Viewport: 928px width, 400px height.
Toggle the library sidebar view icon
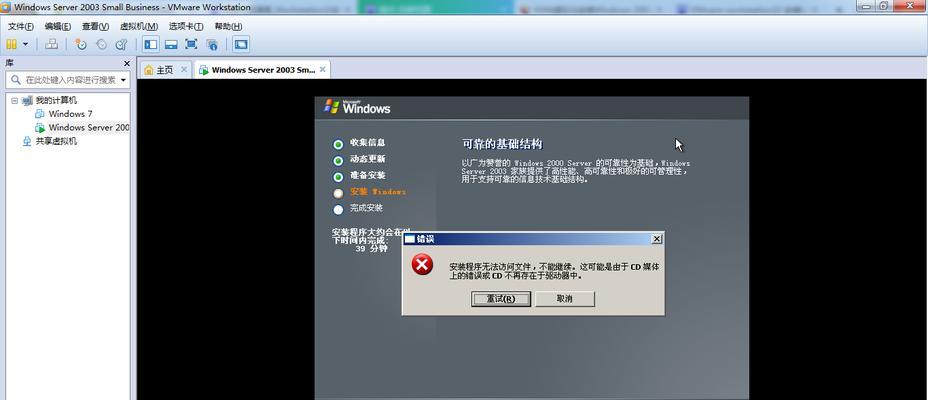click(x=151, y=44)
